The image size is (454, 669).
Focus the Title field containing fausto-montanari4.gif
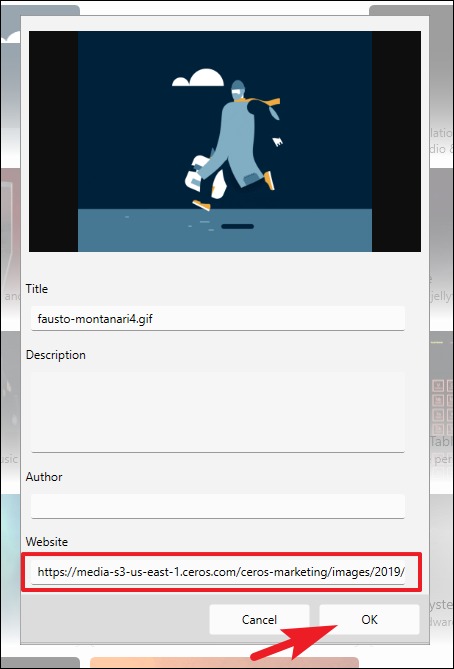point(218,318)
